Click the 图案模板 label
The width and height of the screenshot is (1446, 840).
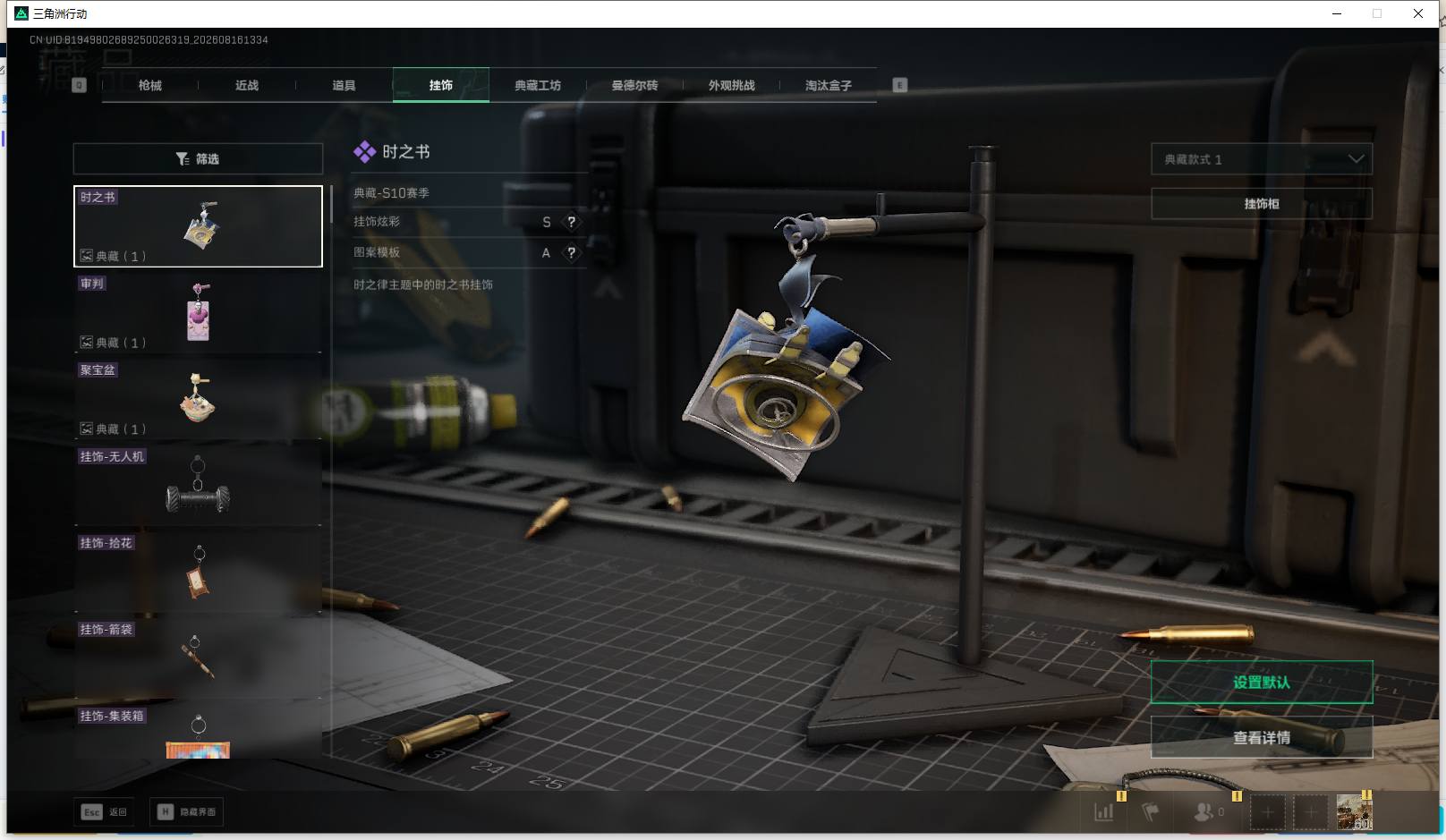(x=377, y=252)
